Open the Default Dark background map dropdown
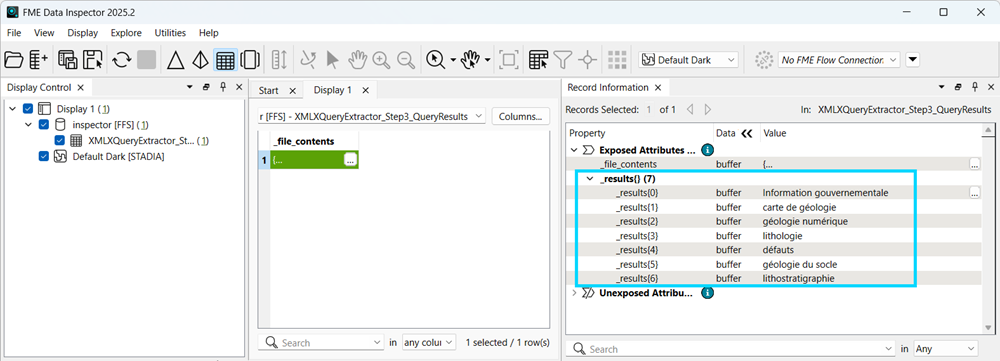The image size is (1000, 361). pyautogui.click(x=688, y=60)
